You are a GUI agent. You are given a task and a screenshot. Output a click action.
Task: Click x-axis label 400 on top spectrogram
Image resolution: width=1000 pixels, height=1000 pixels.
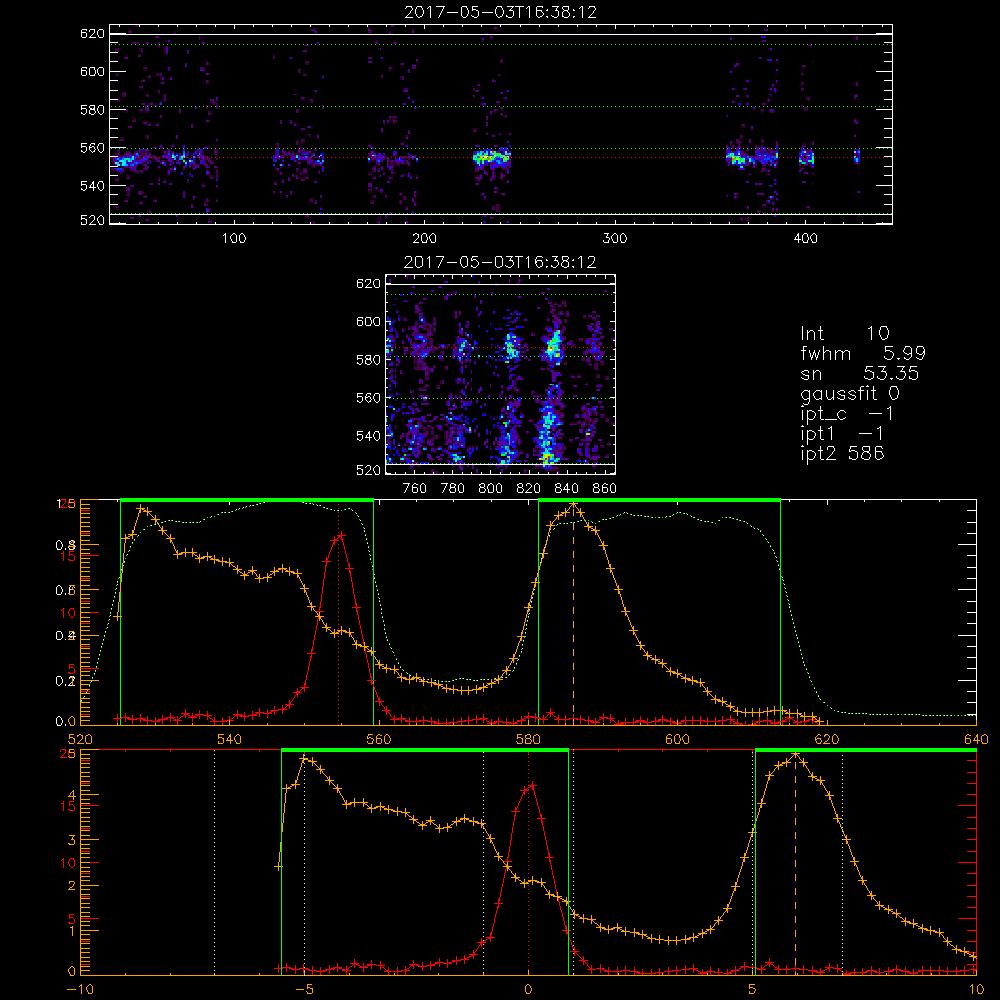pyautogui.click(x=805, y=238)
